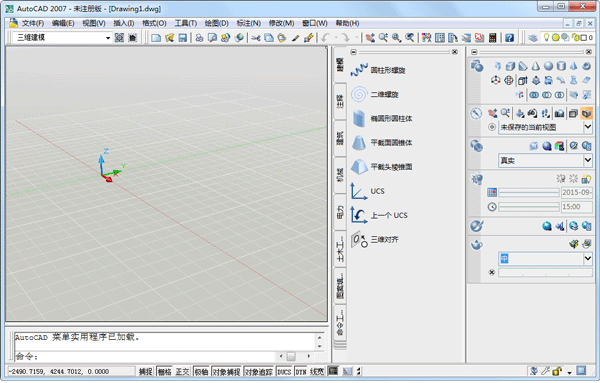This screenshot has width=600, height=383.
Task: Click the 3D Align tool icon
Action: [x=359, y=240]
